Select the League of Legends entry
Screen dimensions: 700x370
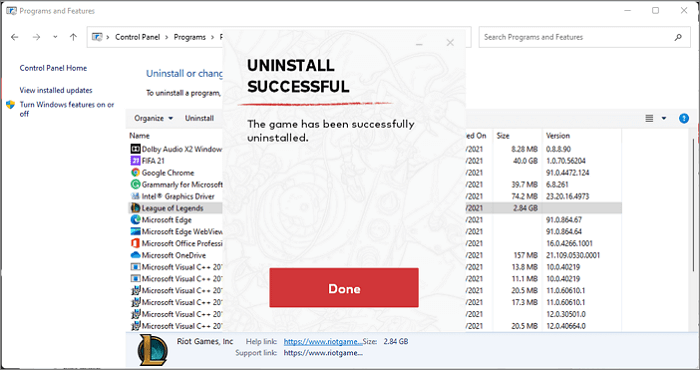172,208
